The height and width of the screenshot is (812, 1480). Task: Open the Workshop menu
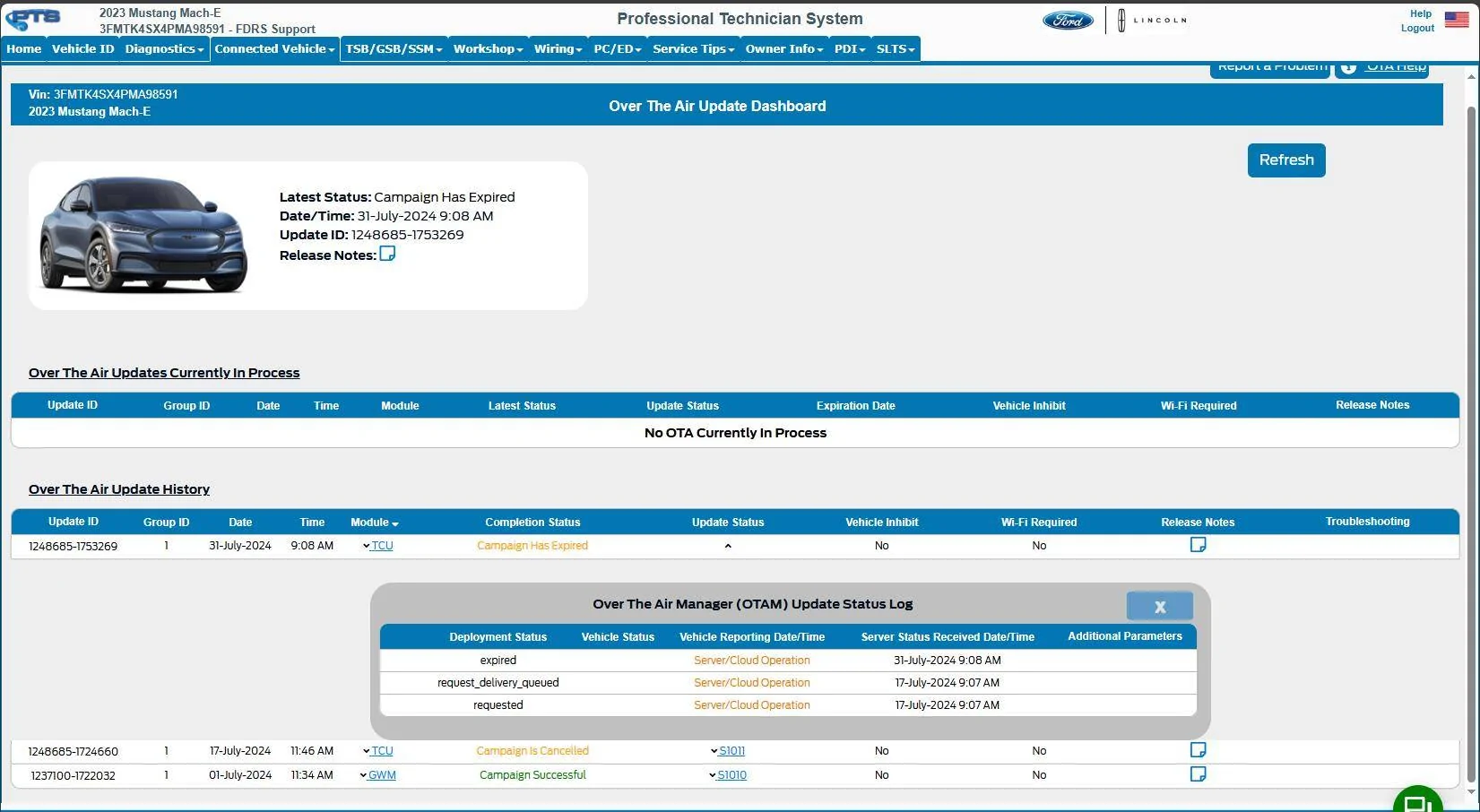[488, 49]
